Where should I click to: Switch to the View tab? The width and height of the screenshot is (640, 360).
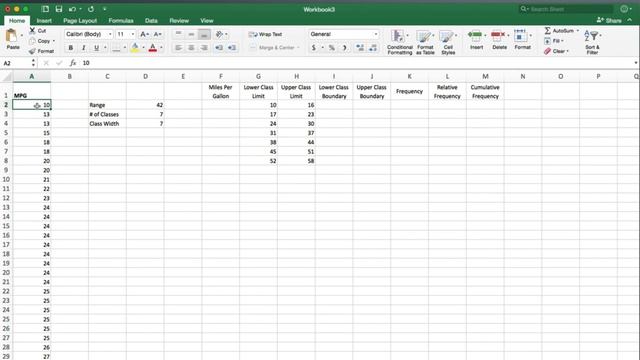click(207, 20)
